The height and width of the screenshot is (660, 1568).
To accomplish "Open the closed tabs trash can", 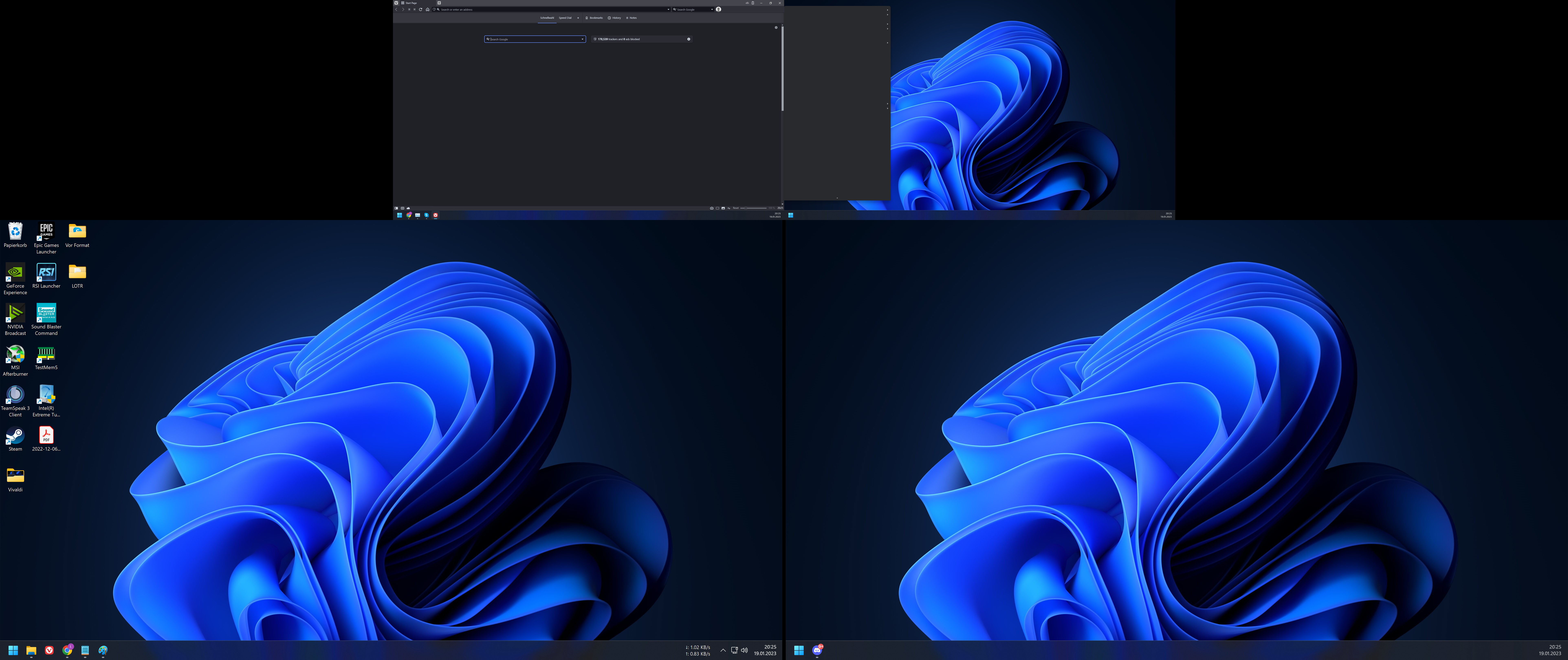I will pos(753,3).
